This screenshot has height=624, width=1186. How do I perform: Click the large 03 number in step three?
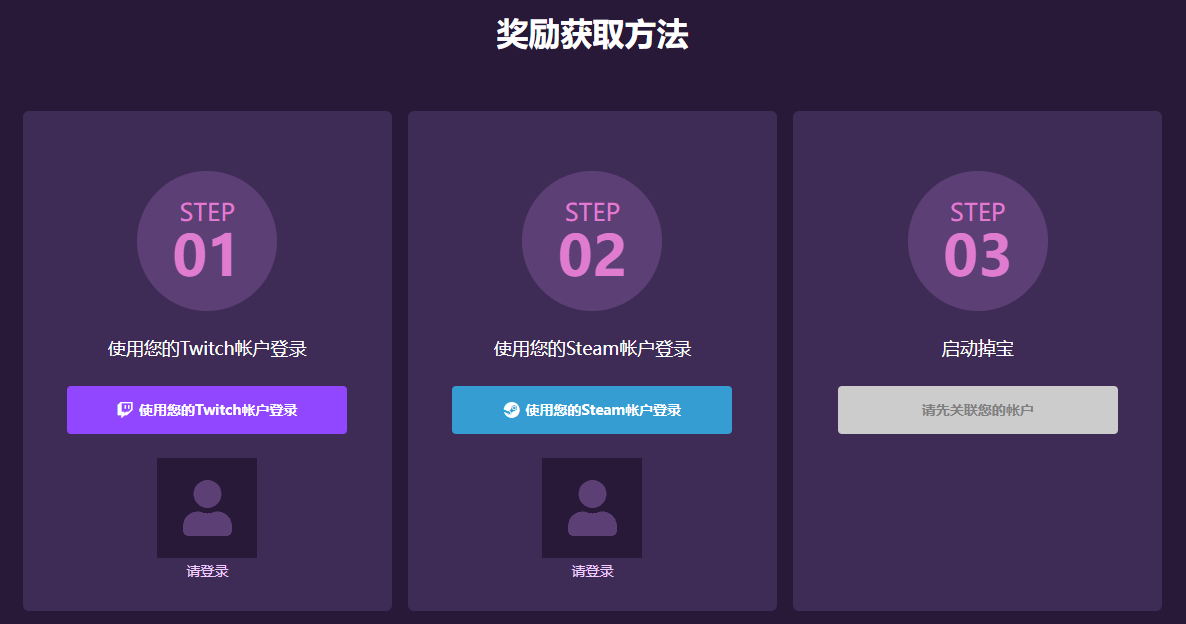977,256
